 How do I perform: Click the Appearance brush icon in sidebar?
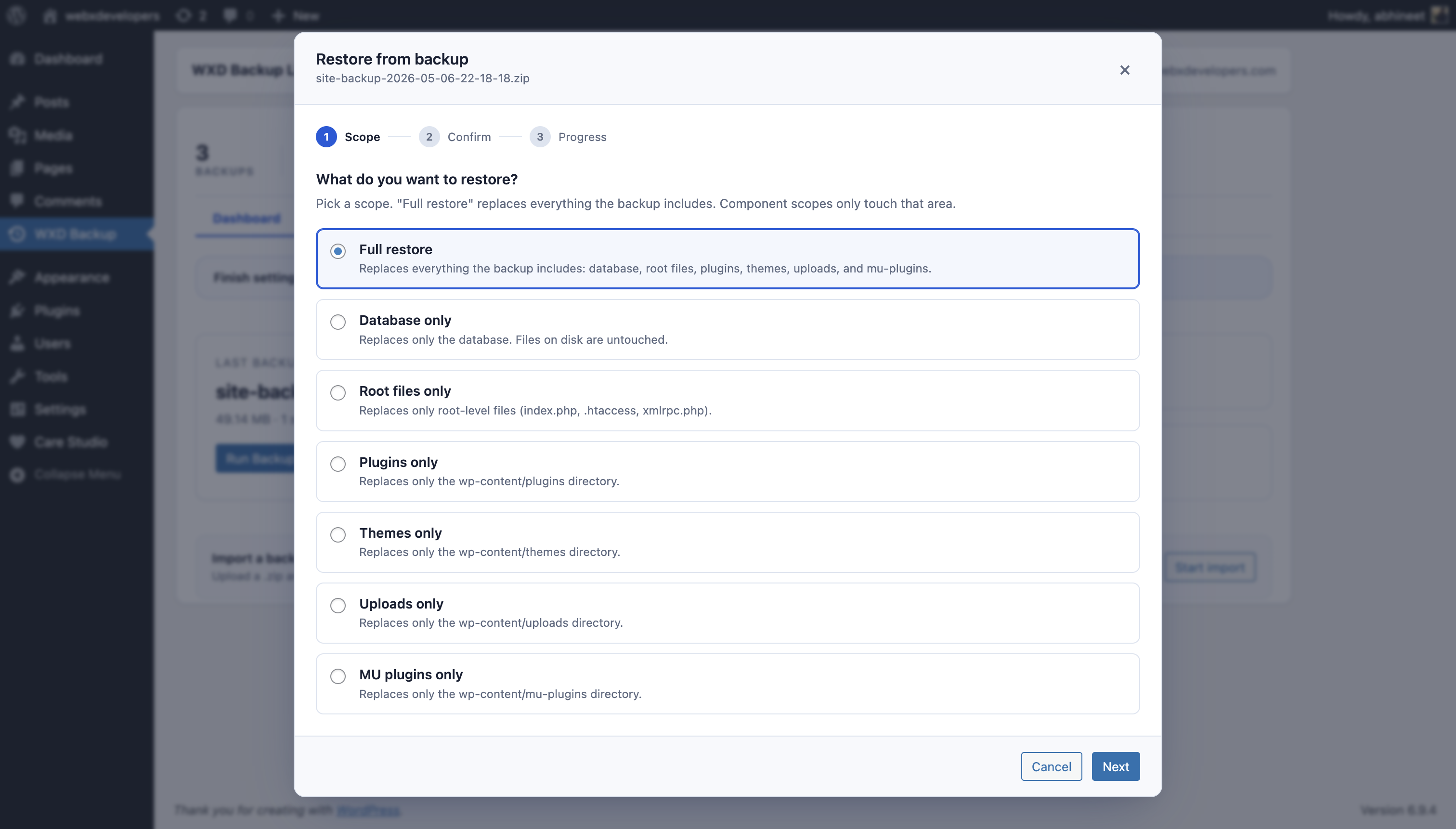pos(17,277)
